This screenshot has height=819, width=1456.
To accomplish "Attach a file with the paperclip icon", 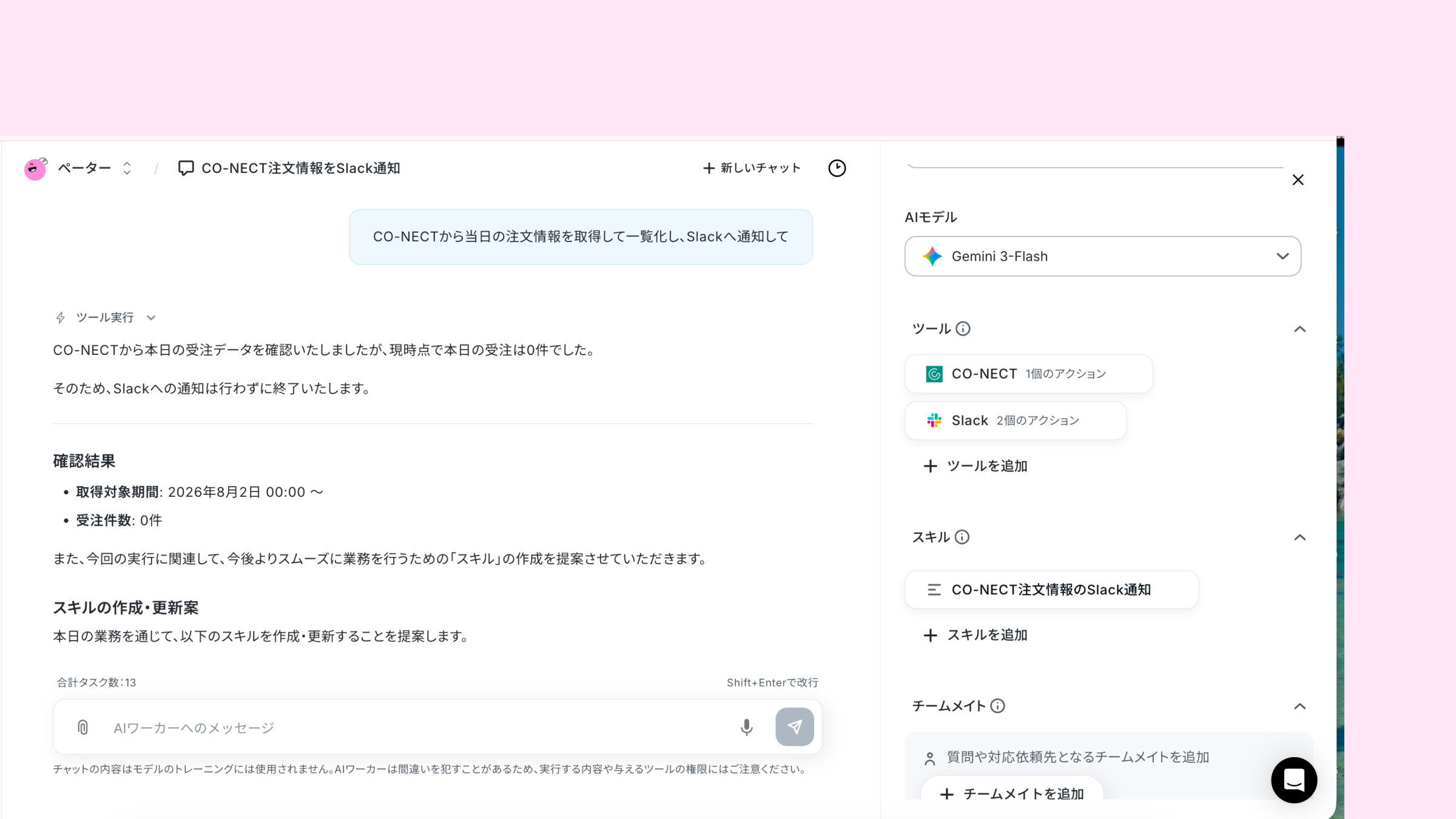I will 83,727.
